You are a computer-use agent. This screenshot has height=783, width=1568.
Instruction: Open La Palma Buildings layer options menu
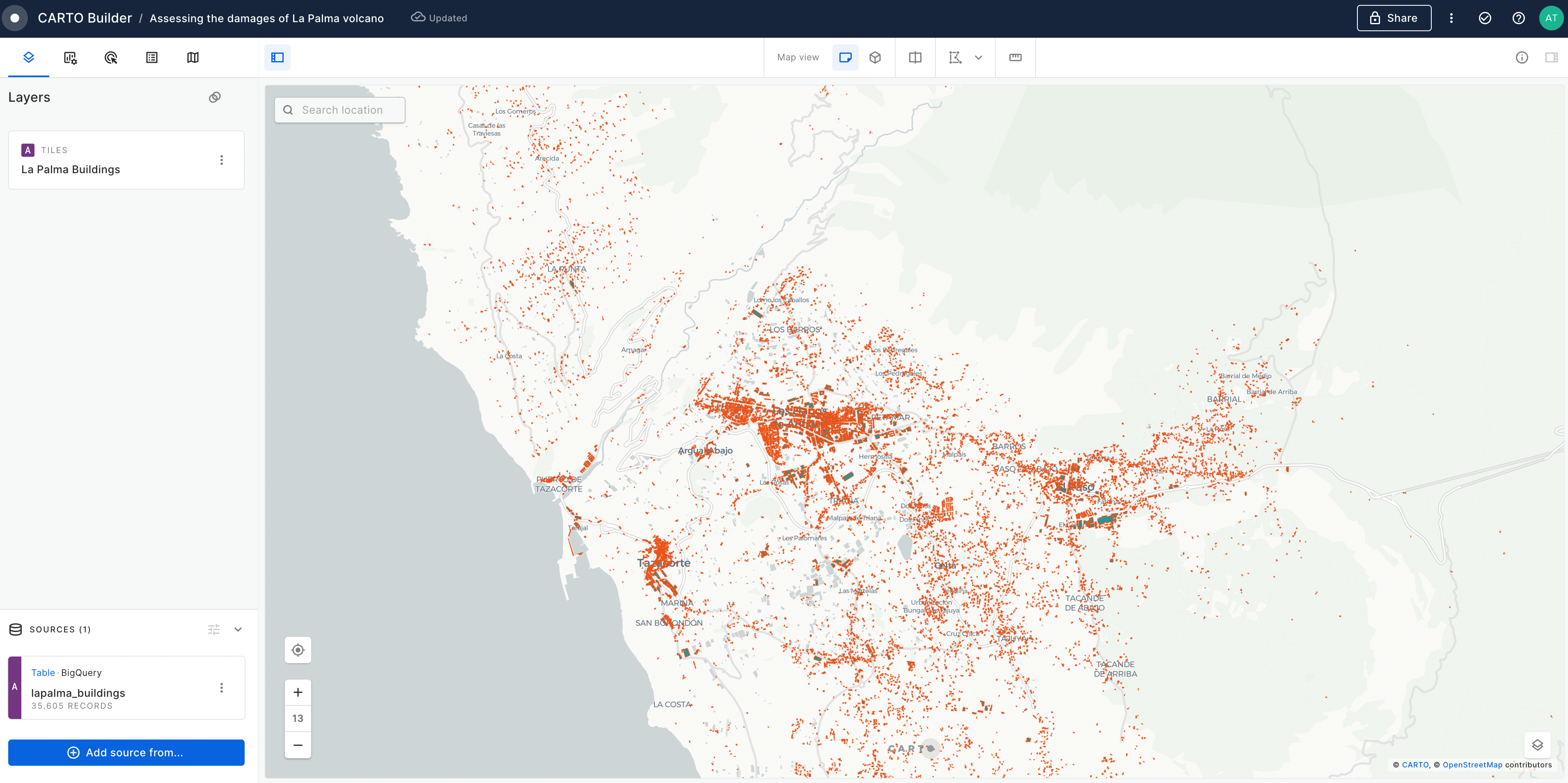222,160
